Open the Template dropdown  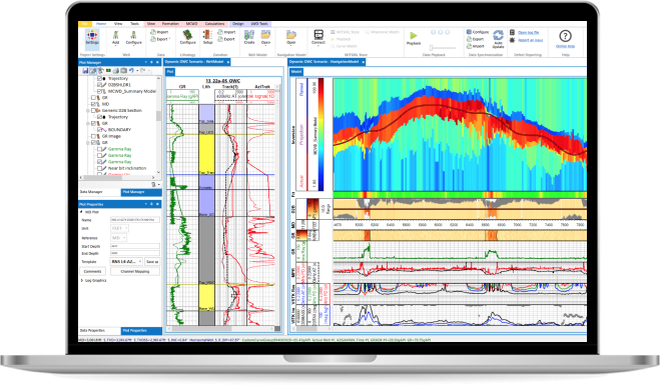tap(126, 262)
